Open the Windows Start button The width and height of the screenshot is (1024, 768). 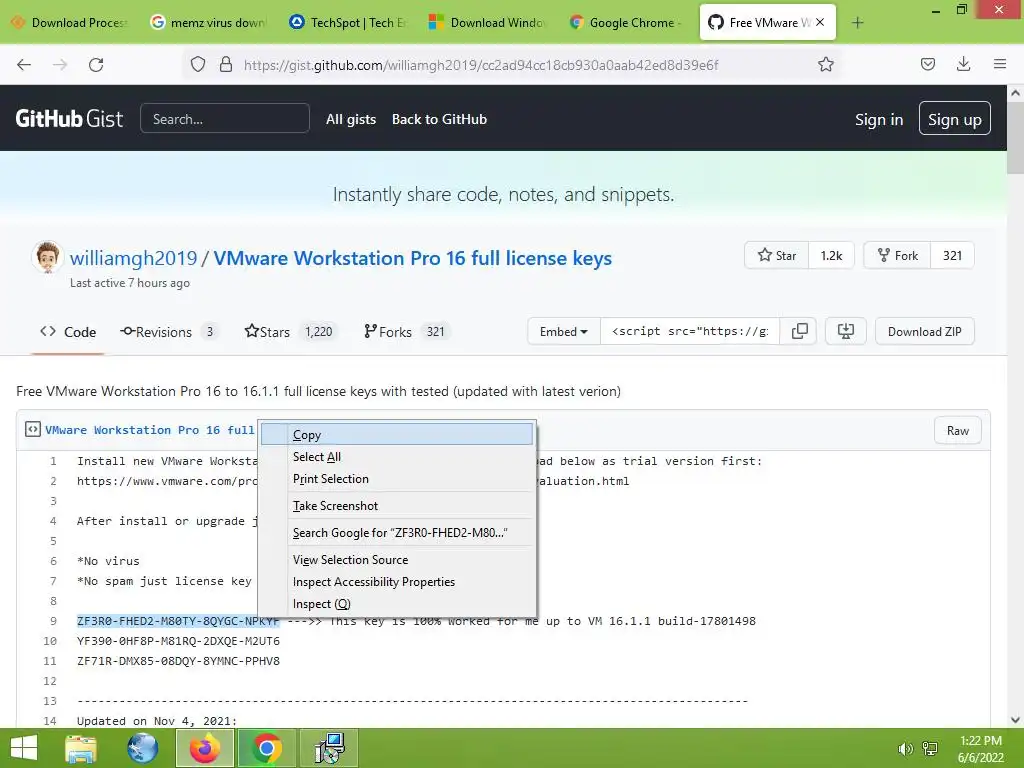pyautogui.click(x=24, y=748)
